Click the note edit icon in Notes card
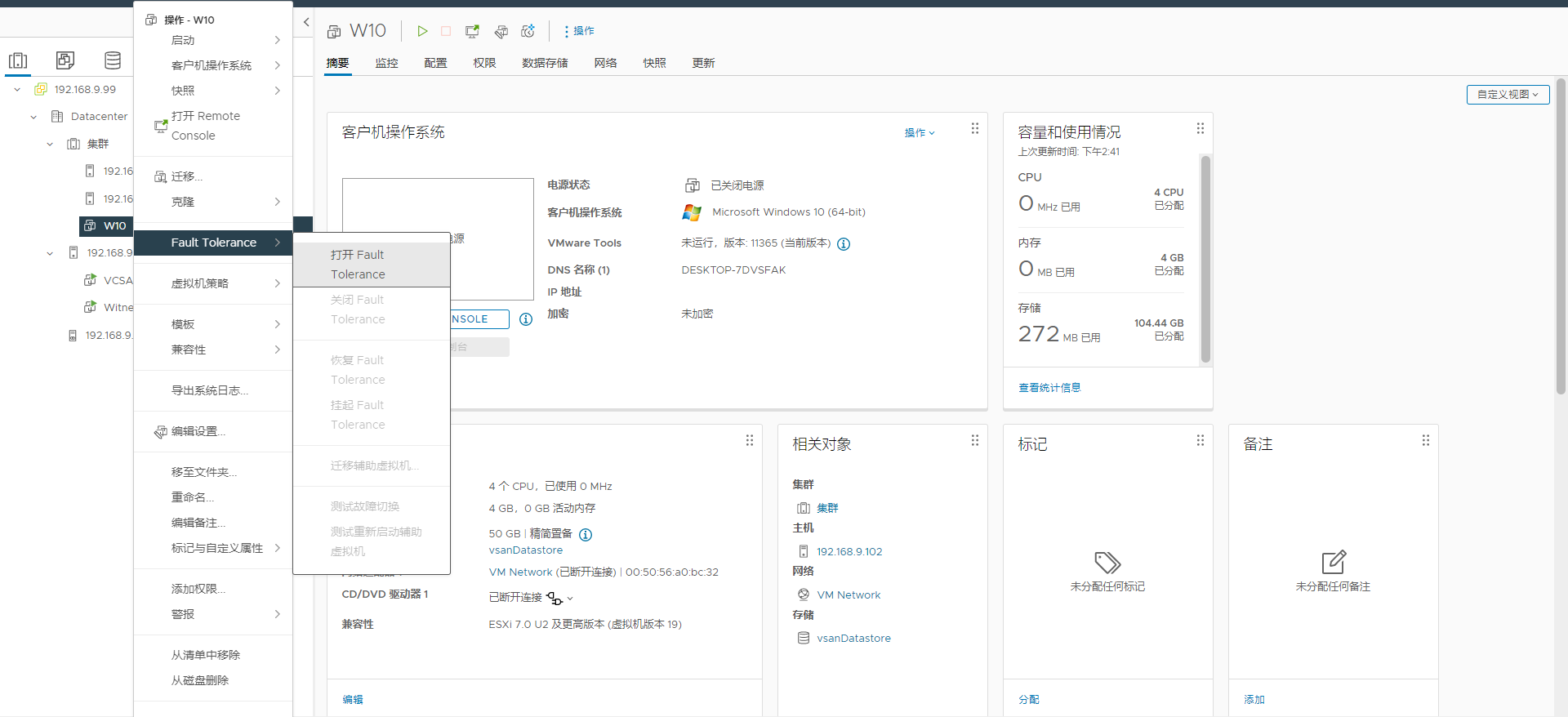 [x=1334, y=562]
